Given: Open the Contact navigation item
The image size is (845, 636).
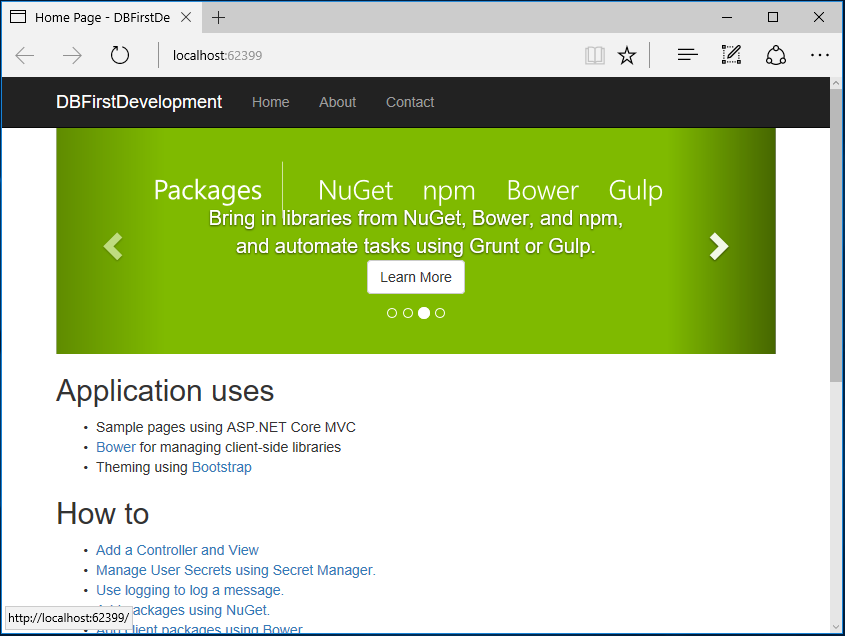Looking at the screenshot, I should [410, 102].
